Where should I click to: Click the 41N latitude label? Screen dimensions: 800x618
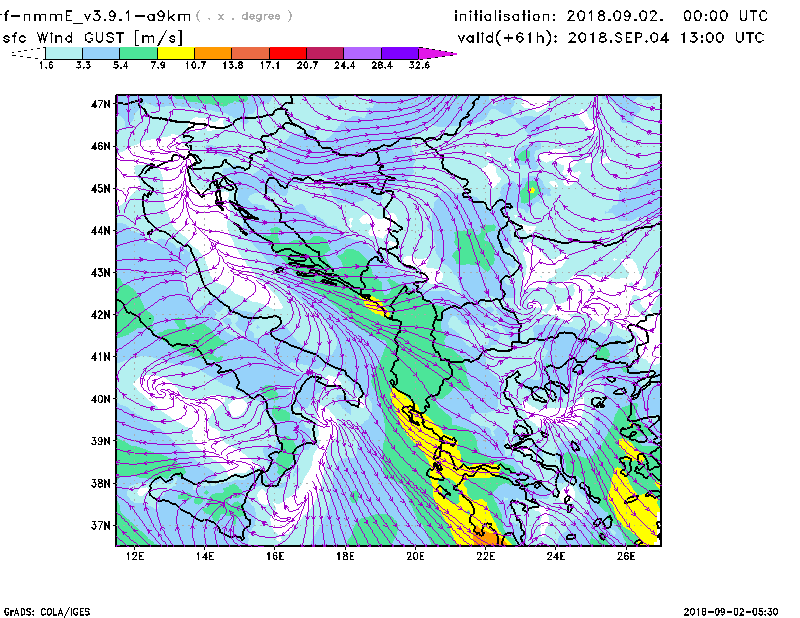(x=101, y=357)
